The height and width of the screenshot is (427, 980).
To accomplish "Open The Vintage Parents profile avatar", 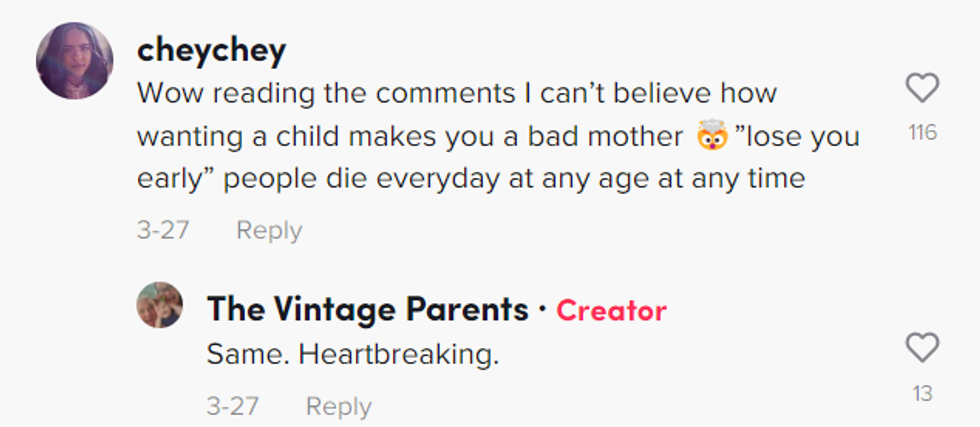I will coord(160,305).
